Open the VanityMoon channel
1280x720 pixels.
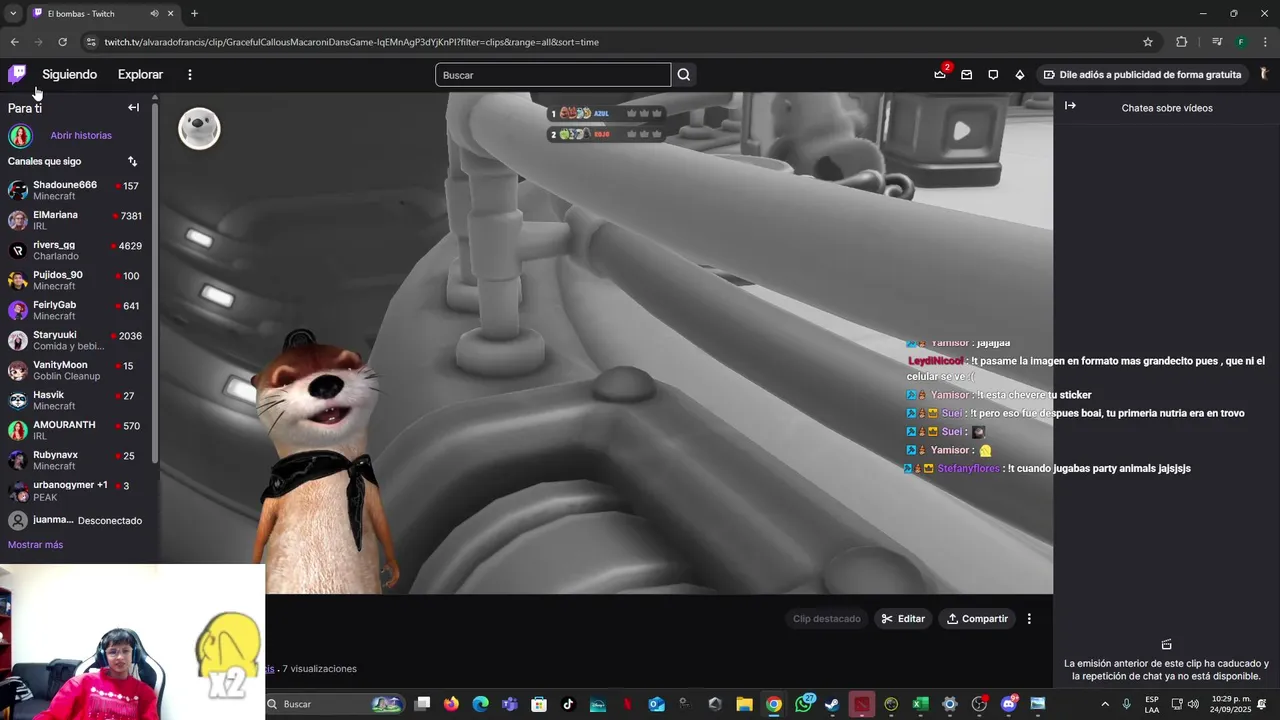[x=76, y=370]
